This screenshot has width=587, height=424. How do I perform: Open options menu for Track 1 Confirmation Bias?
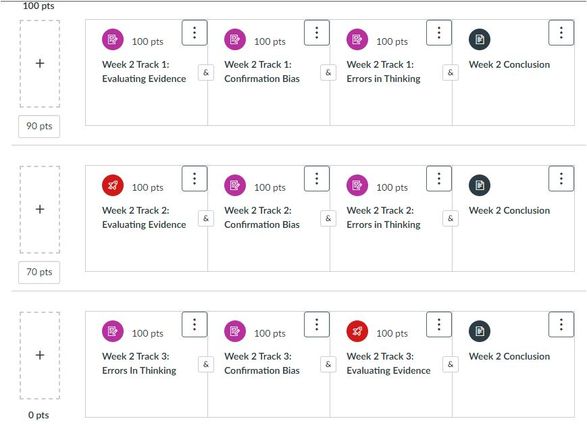(317, 33)
